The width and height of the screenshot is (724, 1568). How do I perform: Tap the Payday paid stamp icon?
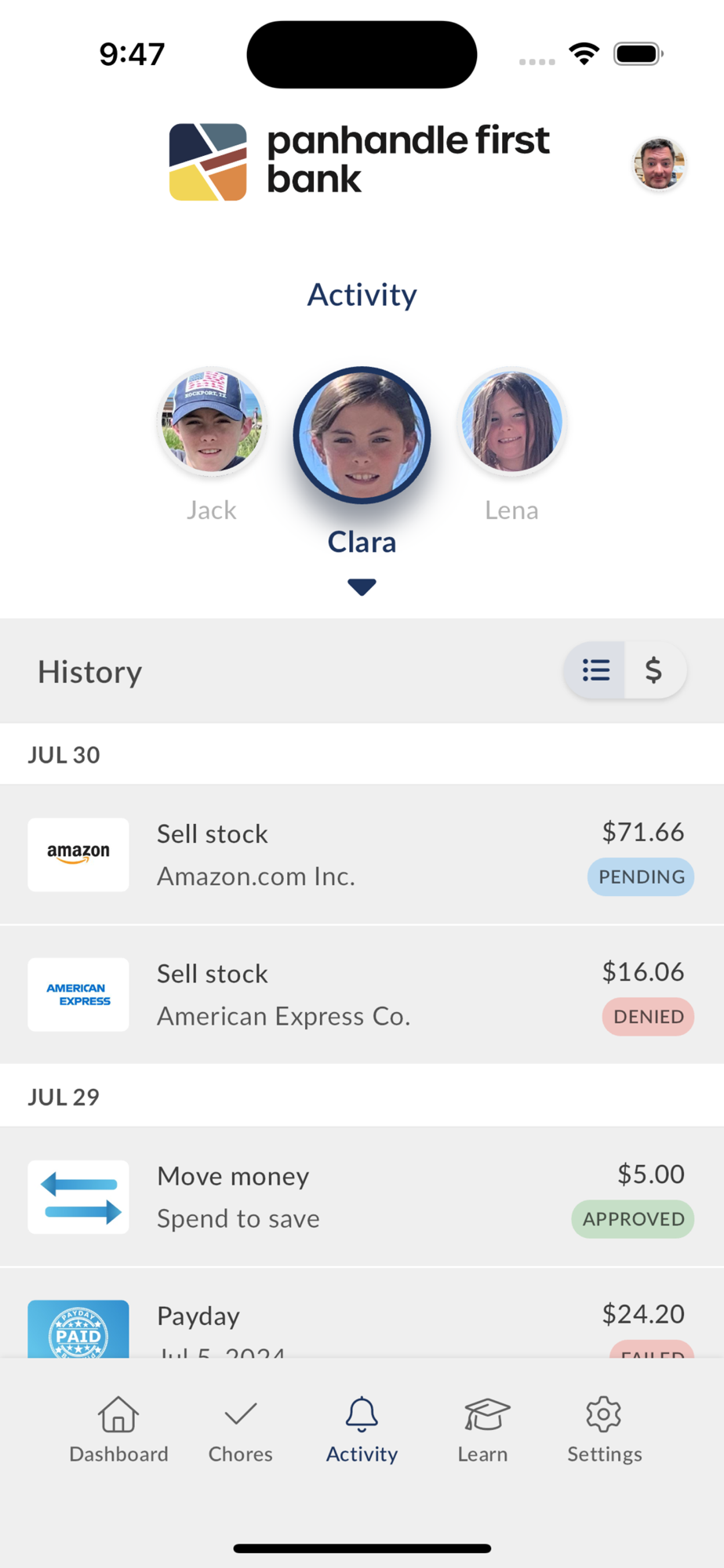pyautogui.click(x=78, y=1330)
